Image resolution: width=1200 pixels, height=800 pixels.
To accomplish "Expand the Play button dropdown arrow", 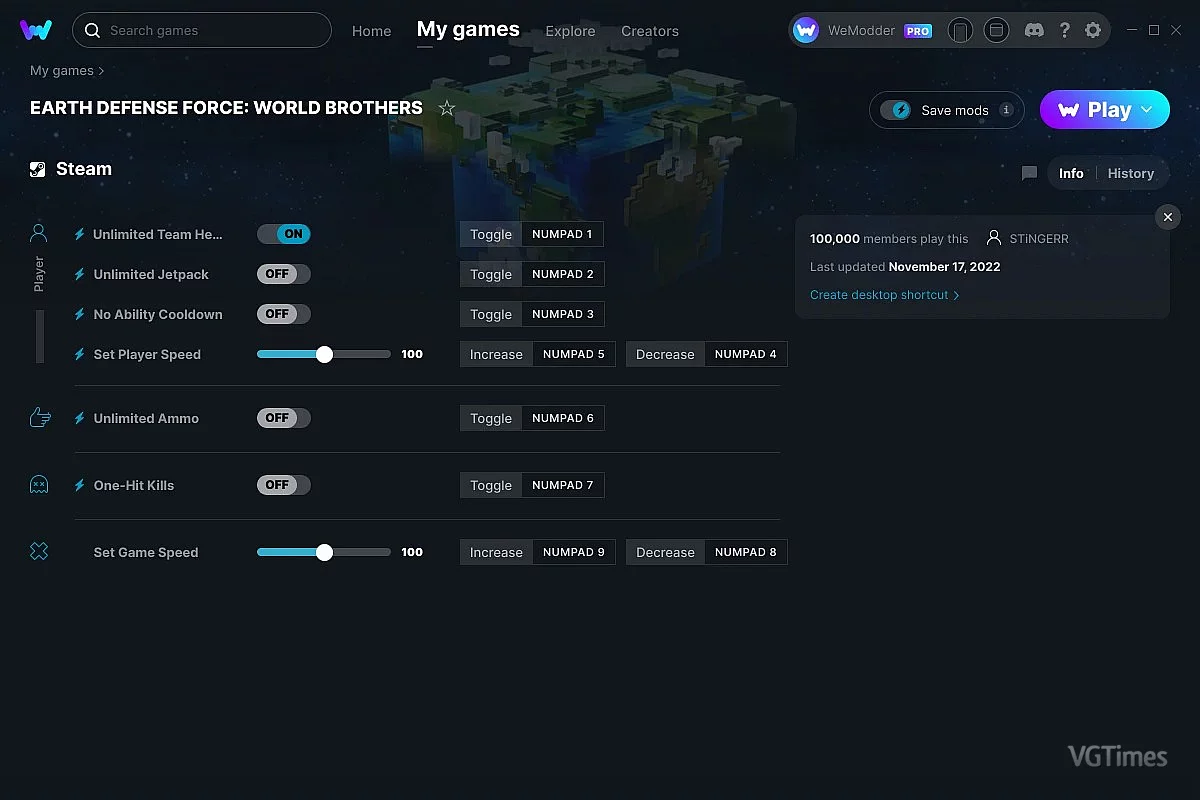I will (x=1147, y=110).
